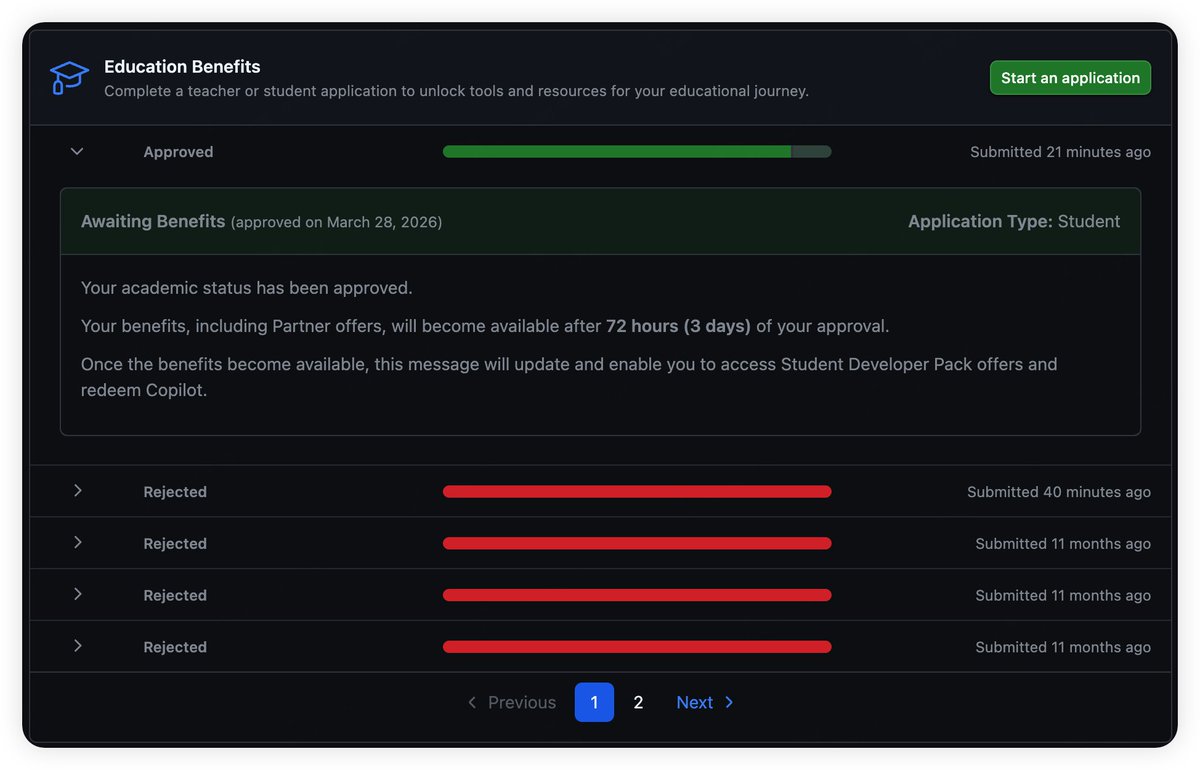This screenshot has height=770, width=1200.
Task: Click the Next pagination link
Action: pyautogui.click(x=705, y=702)
